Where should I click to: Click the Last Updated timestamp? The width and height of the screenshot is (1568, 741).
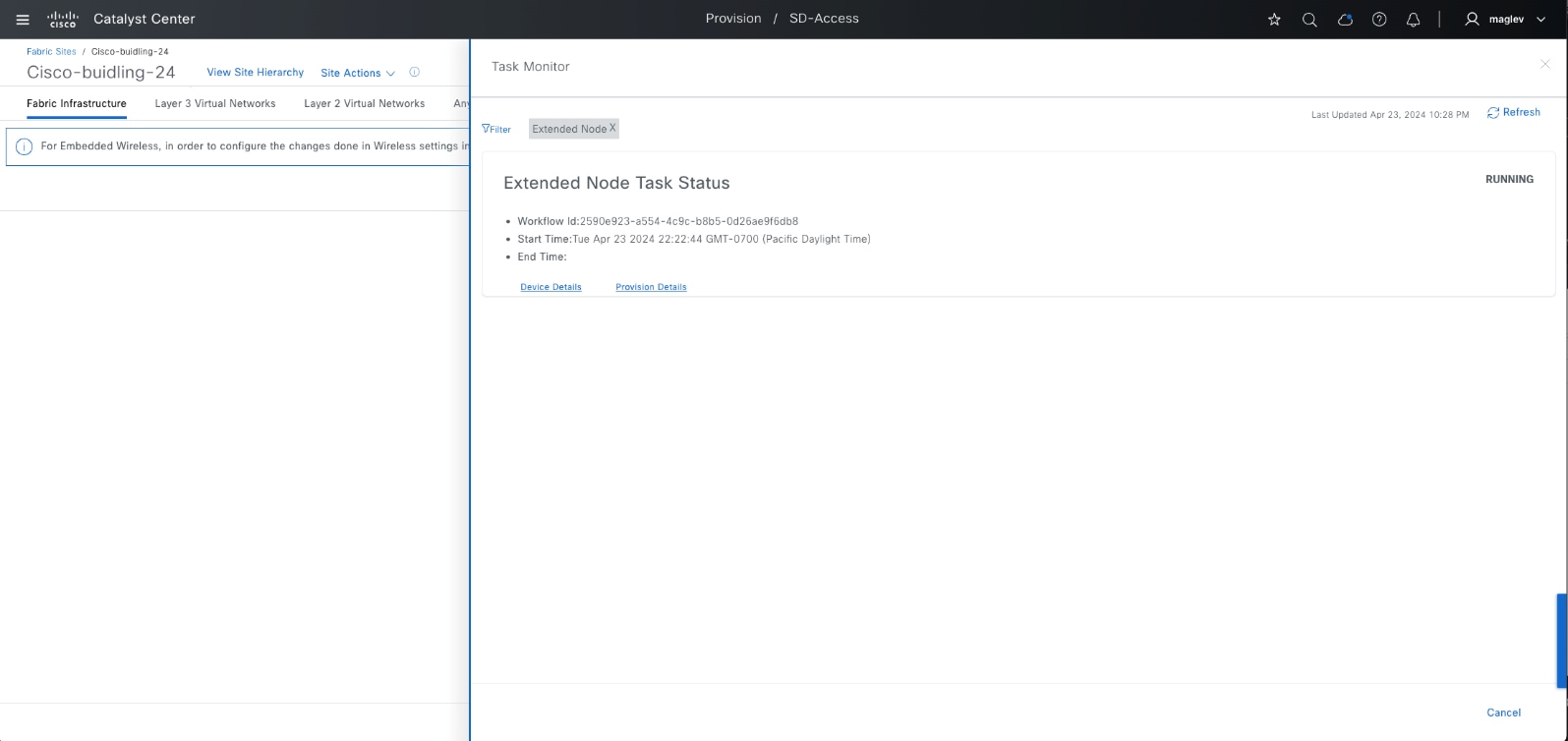pyautogui.click(x=1390, y=115)
